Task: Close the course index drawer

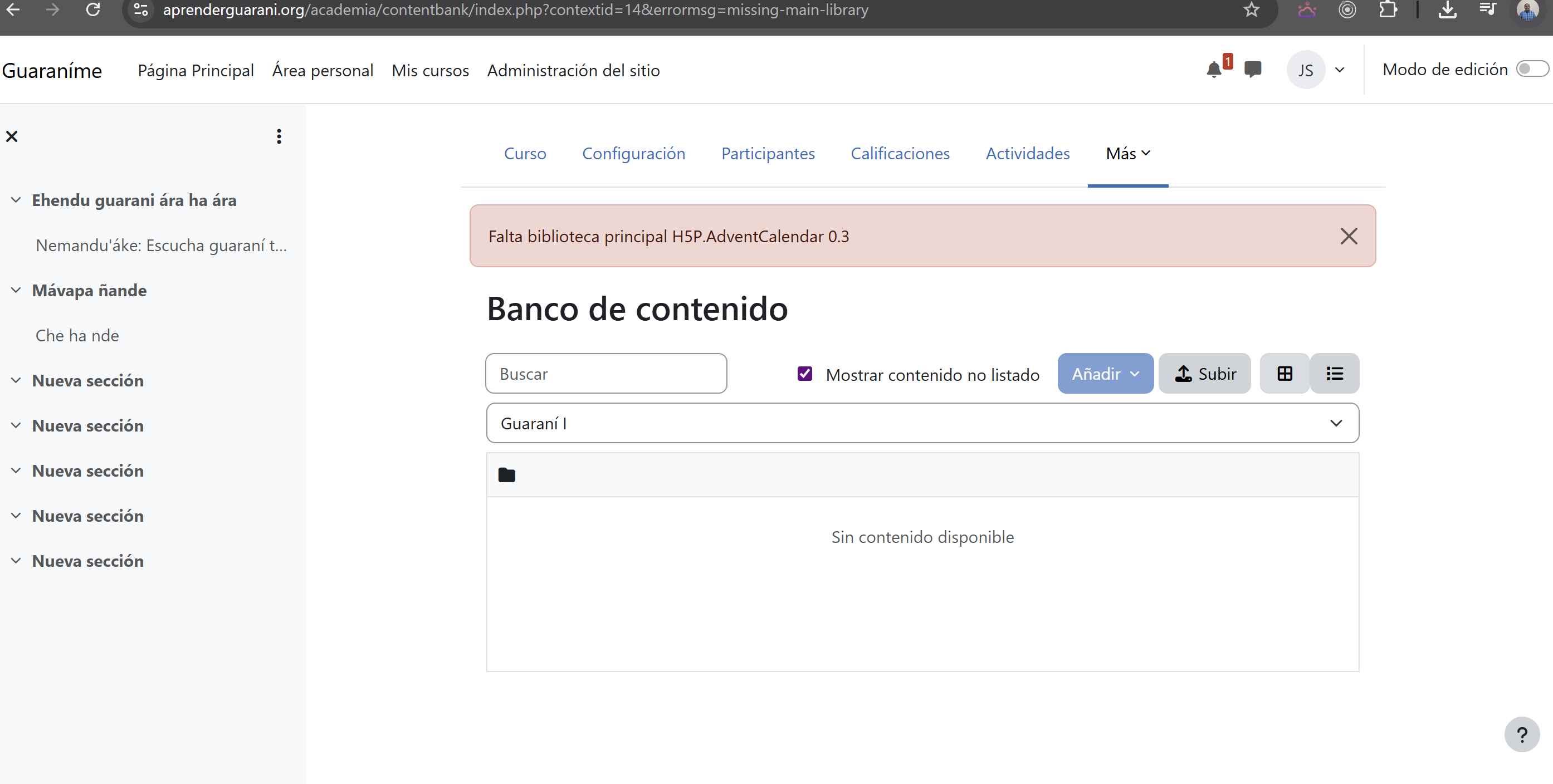Action: 12,136
